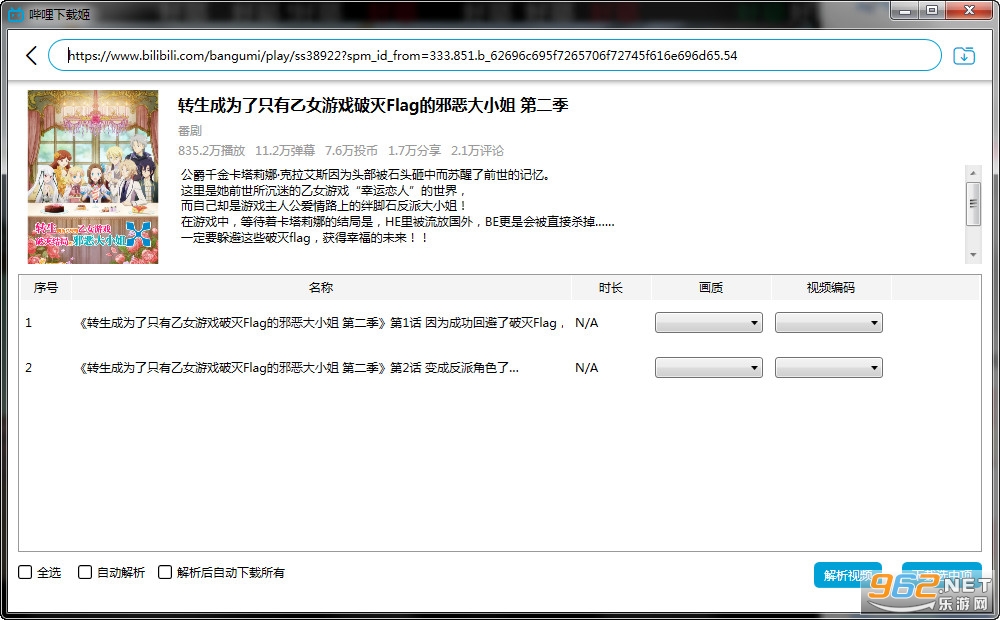Click the 解析视频 button

pos(848,575)
